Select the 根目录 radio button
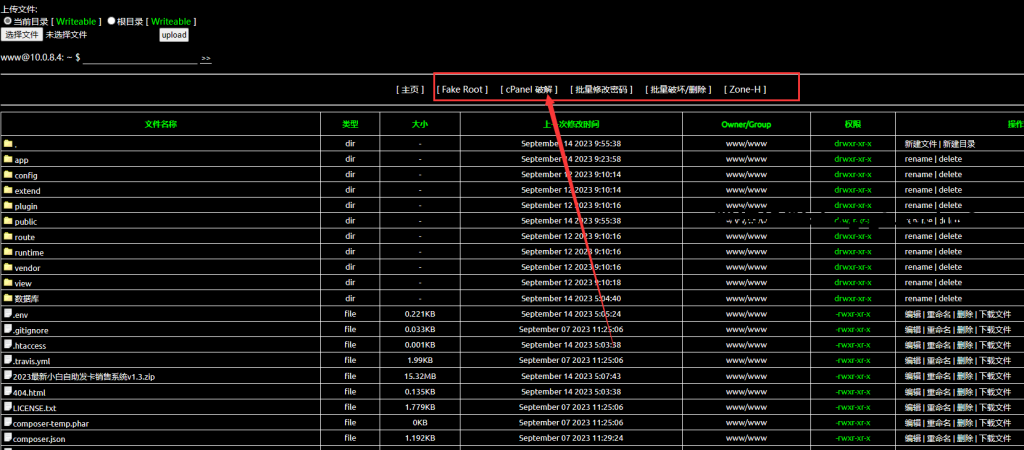This screenshot has width=1024, height=450. [111, 21]
